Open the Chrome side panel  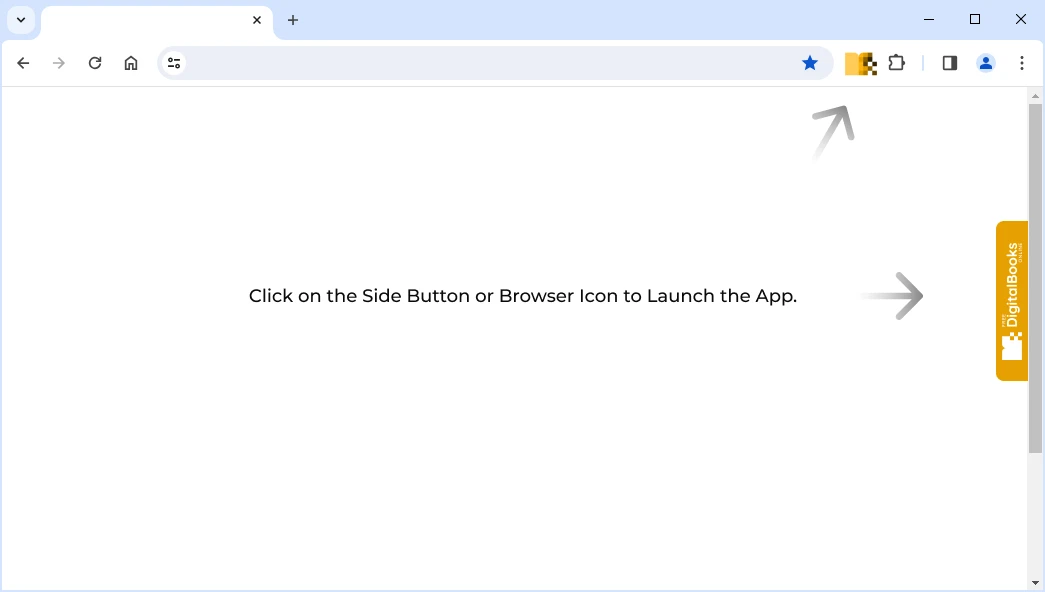click(x=948, y=63)
